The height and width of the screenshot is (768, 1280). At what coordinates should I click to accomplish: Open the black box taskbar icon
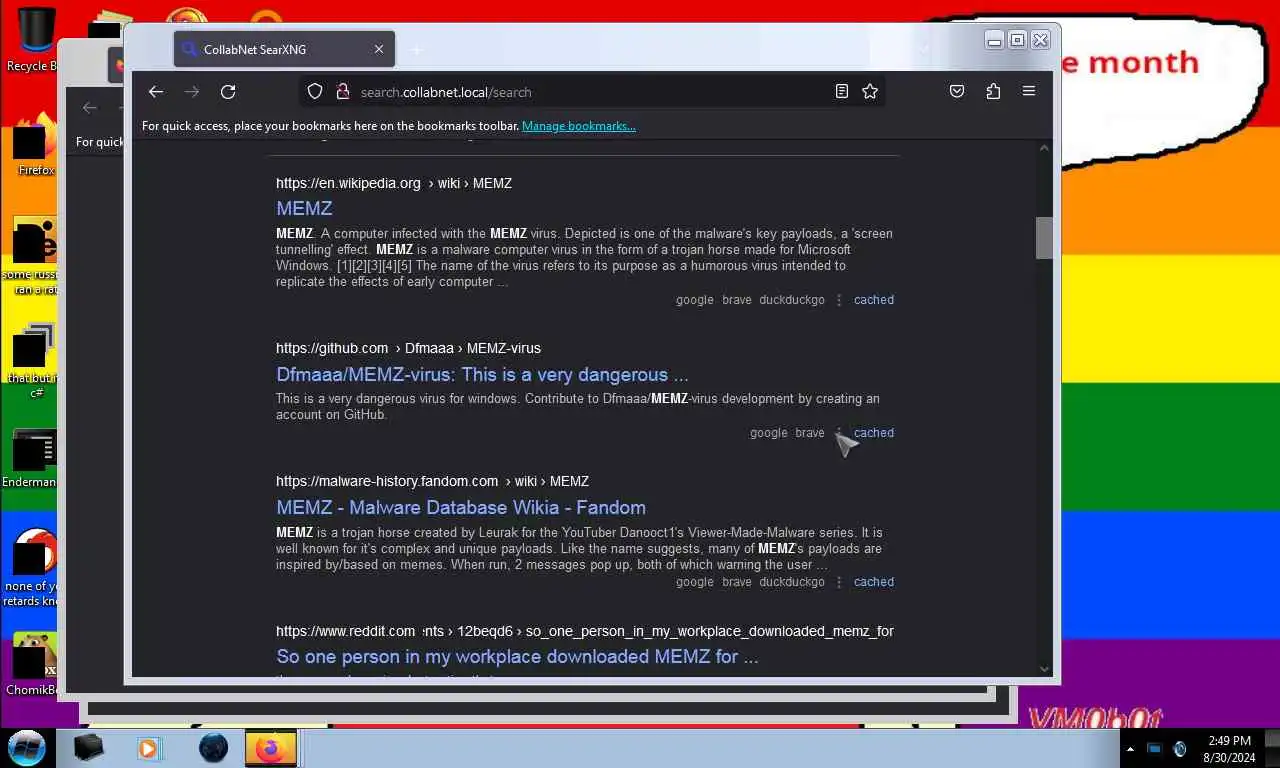[x=89, y=748]
